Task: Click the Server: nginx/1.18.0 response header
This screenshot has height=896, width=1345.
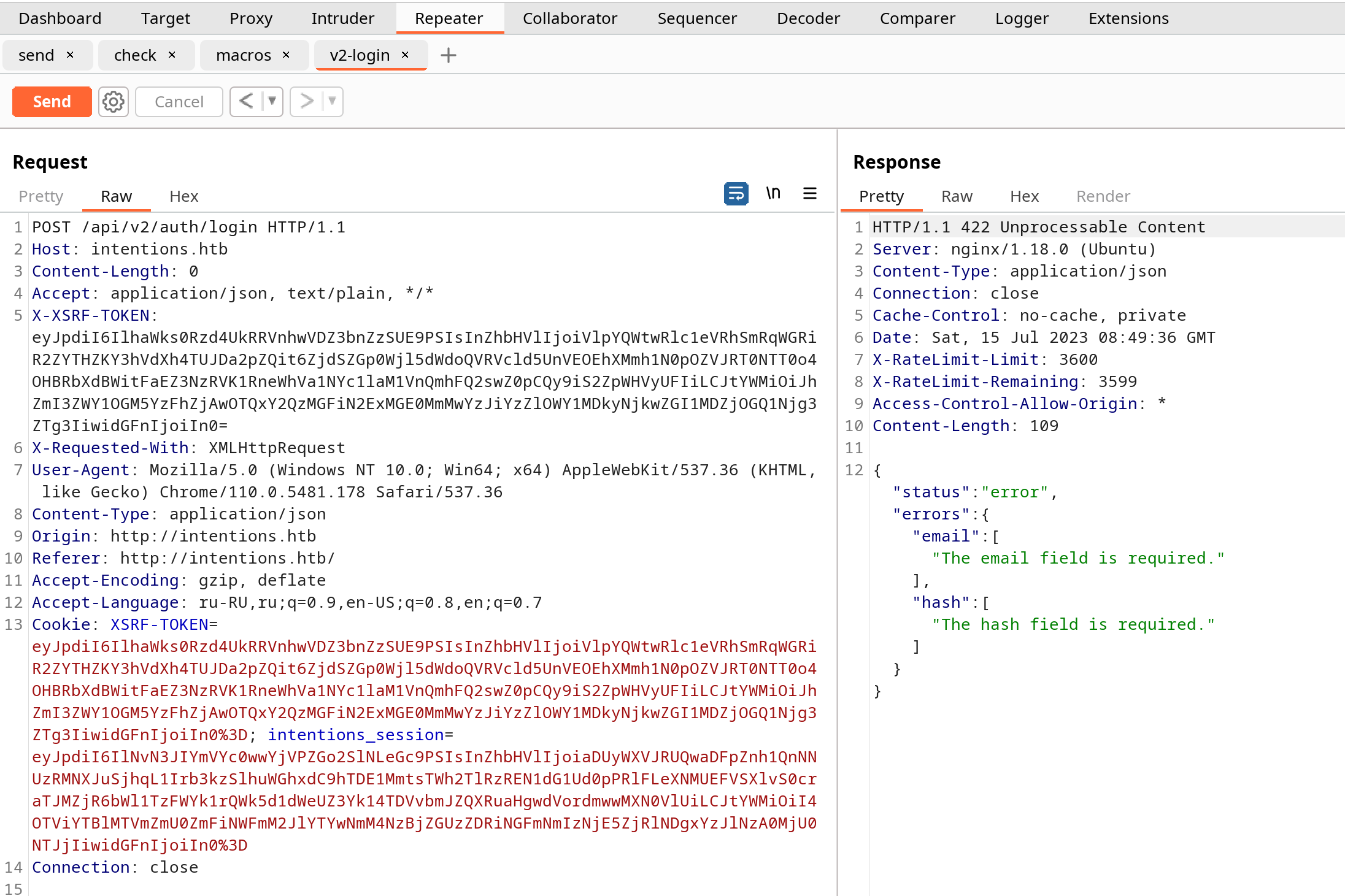Action: pyautogui.click(x=1015, y=249)
